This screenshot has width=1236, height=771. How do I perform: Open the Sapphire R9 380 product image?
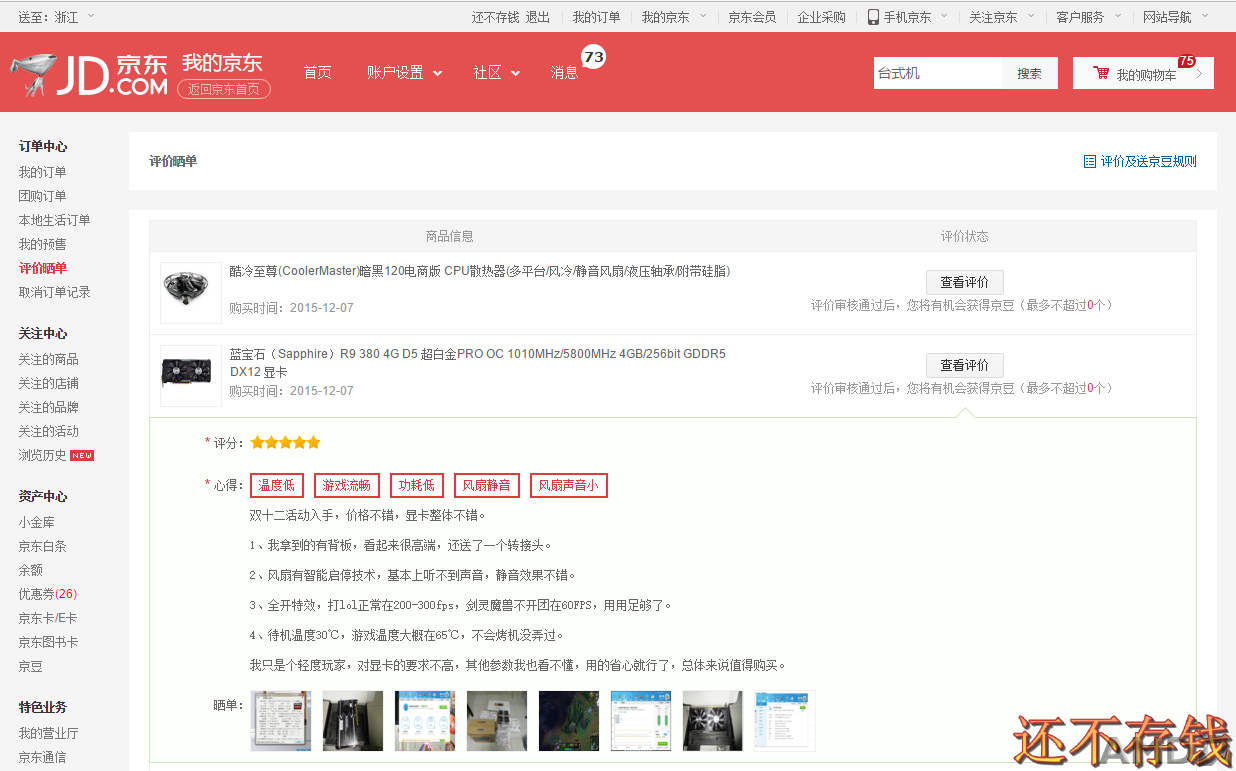pyautogui.click(x=191, y=376)
